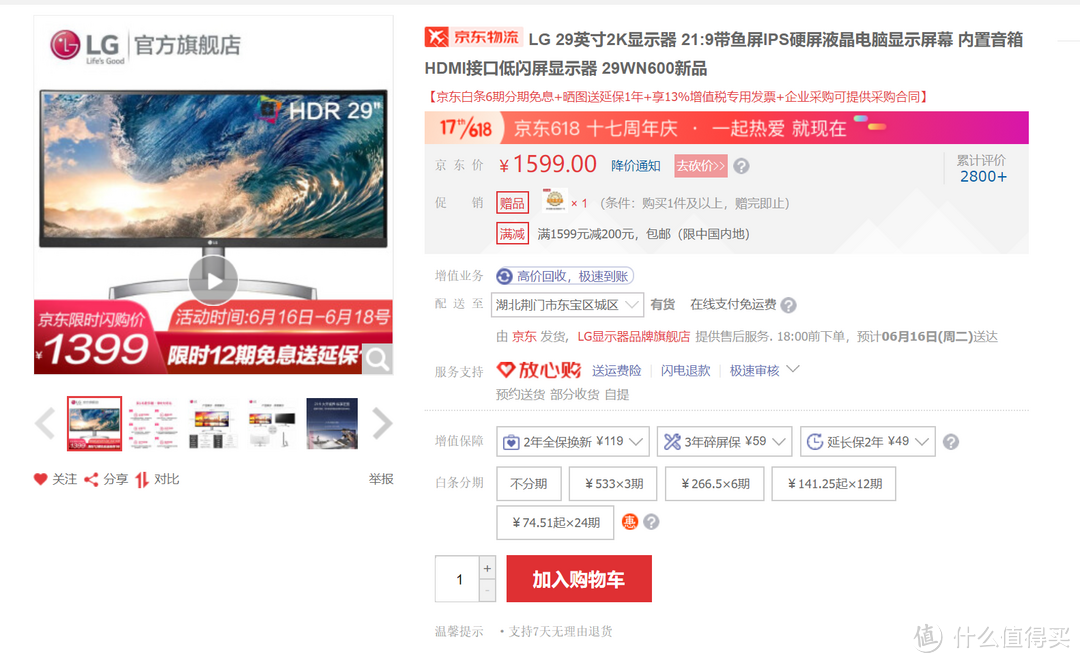Open the 赠品 gift item image

[x=554, y=200]
